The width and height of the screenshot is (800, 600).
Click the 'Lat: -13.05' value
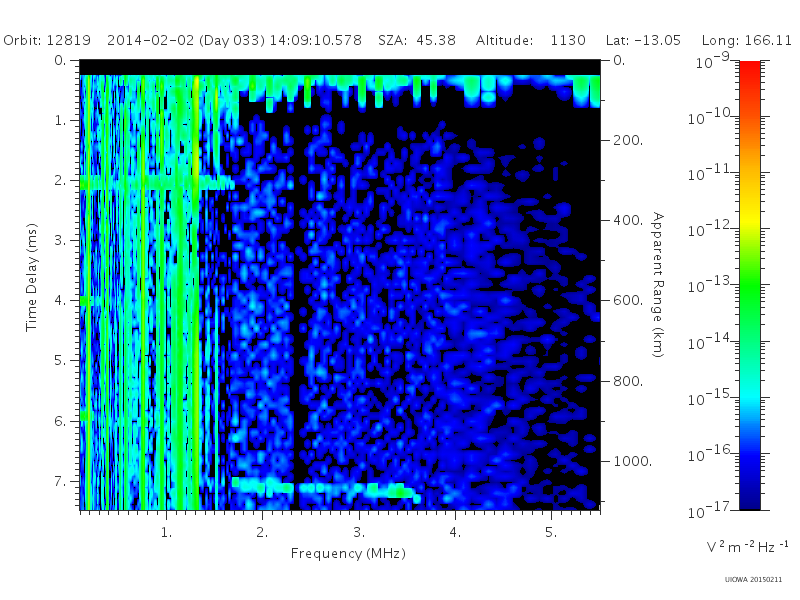click(x=643, y=40)
